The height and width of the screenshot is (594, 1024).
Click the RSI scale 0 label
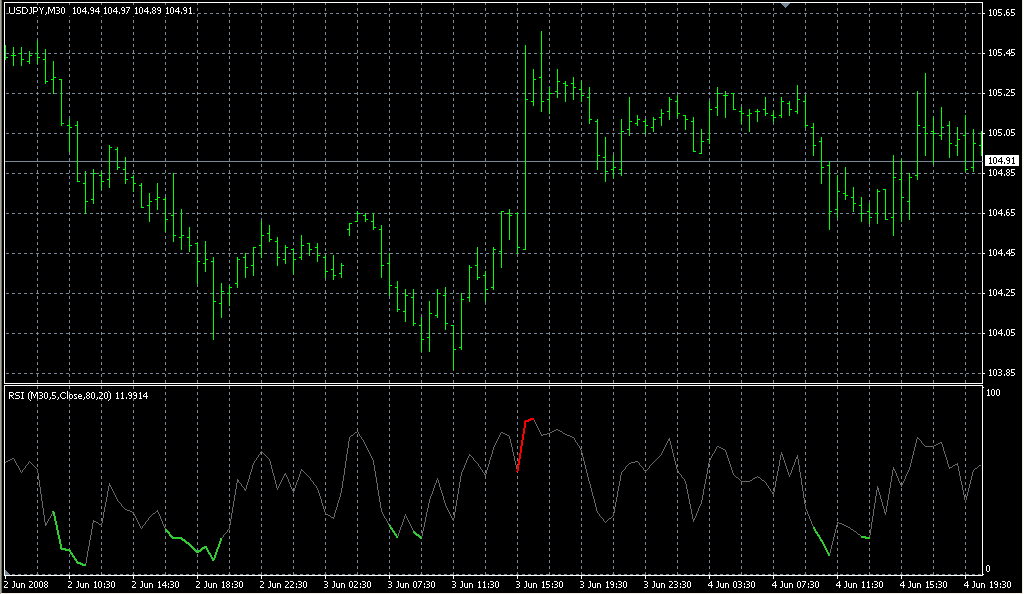pyautogui.click(x=988, y=569)
